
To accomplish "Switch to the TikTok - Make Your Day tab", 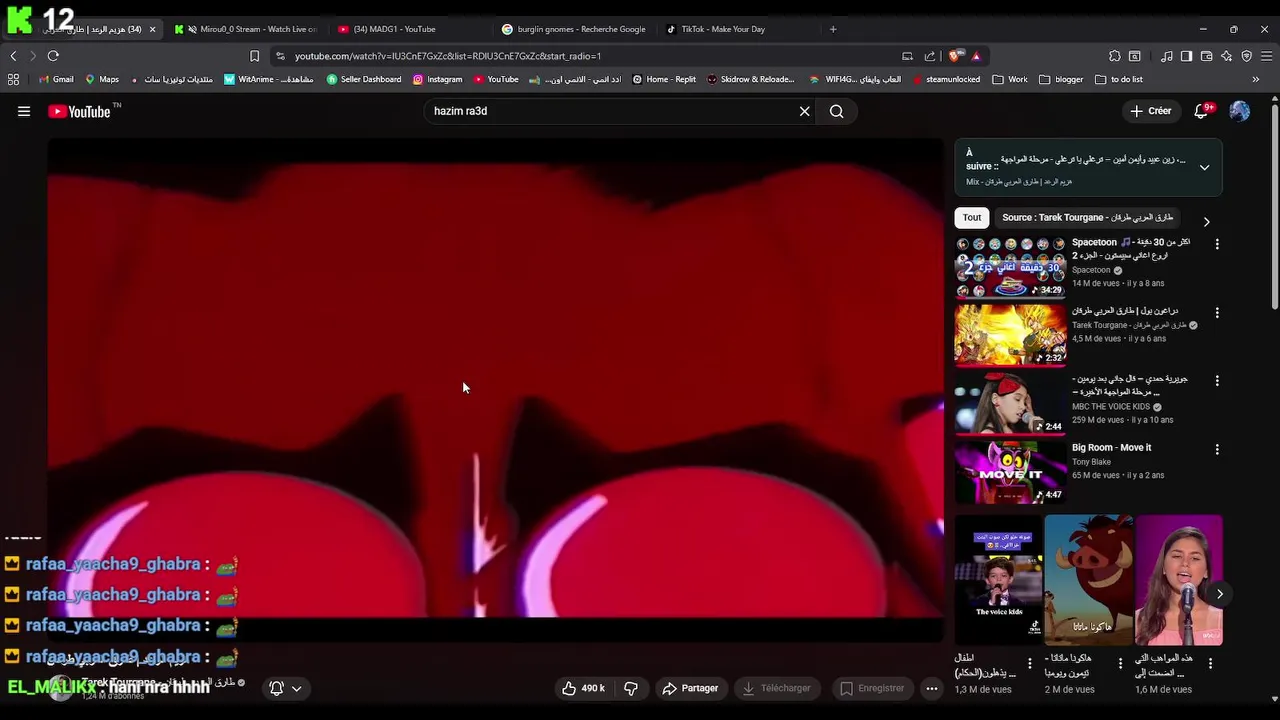I will (739, 29).
